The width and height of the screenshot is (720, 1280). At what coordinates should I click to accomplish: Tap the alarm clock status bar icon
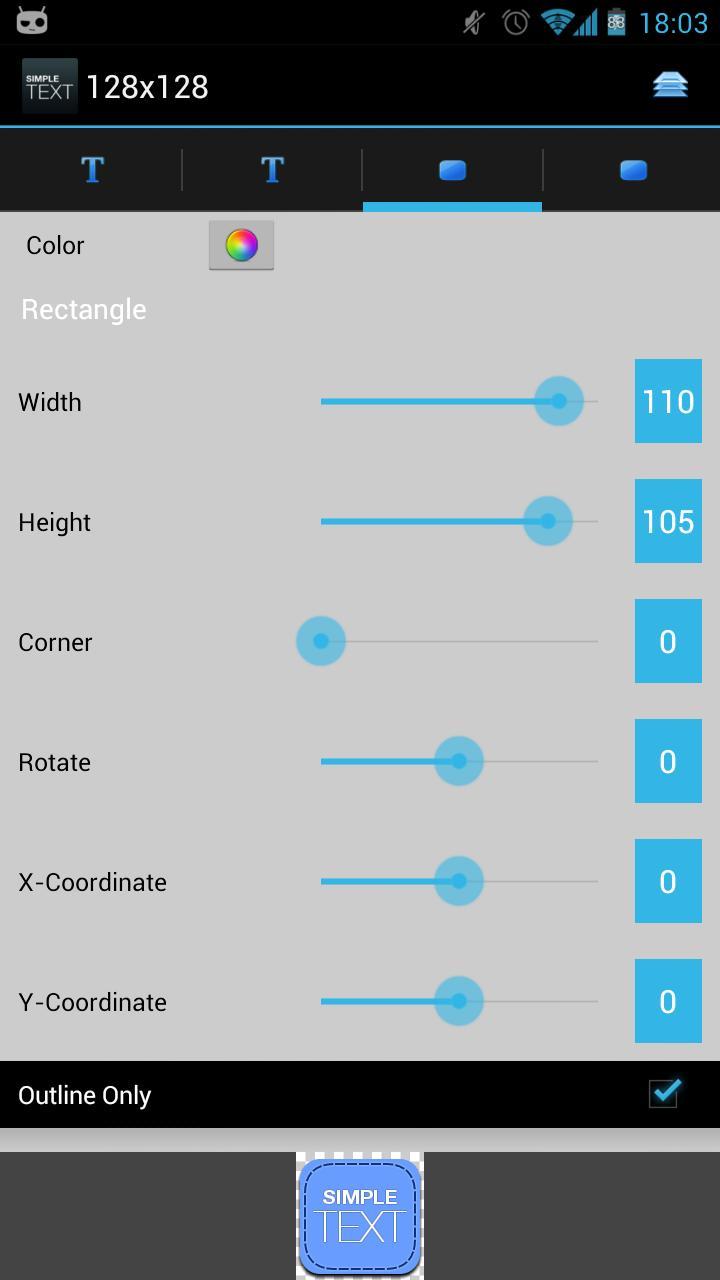[x=516, y=22]
